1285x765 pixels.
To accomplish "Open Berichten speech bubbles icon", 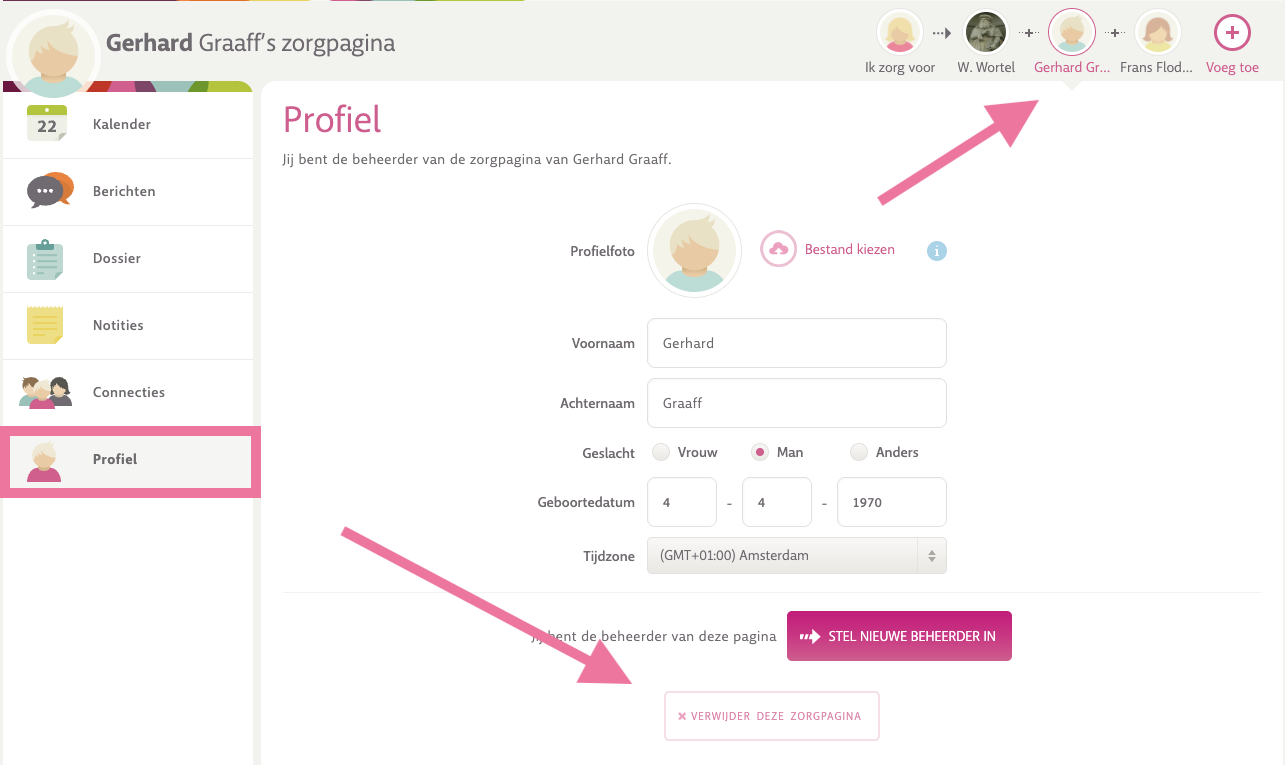I will 50,190.
